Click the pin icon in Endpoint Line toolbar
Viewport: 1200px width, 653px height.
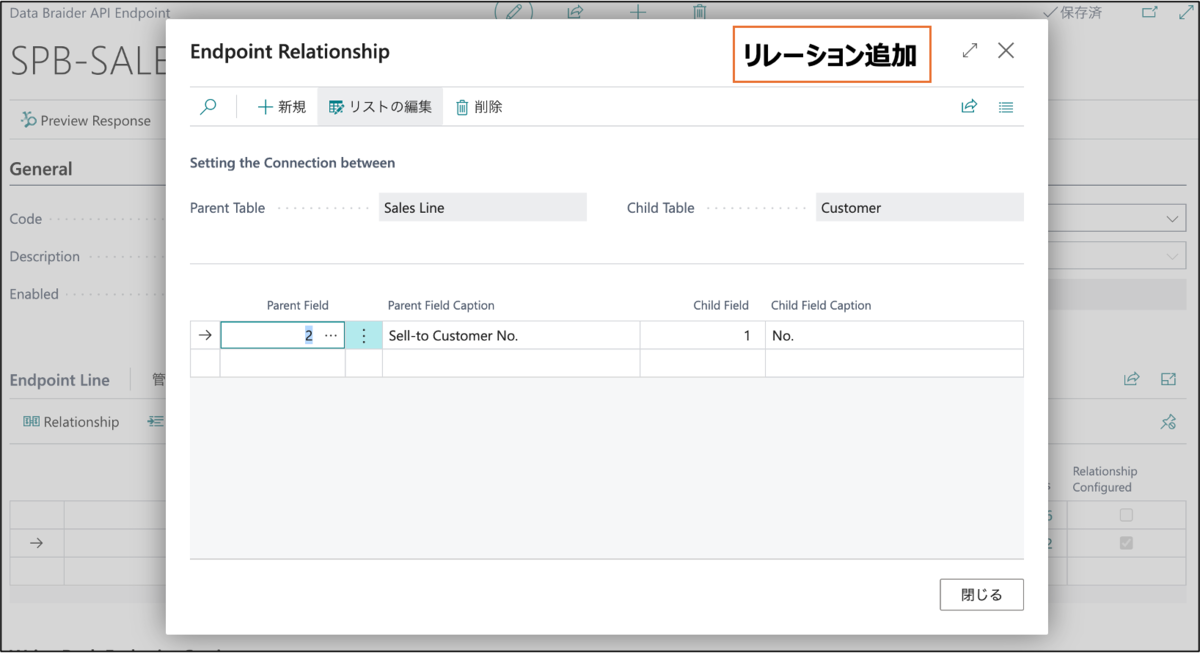tap(1168, 422)
